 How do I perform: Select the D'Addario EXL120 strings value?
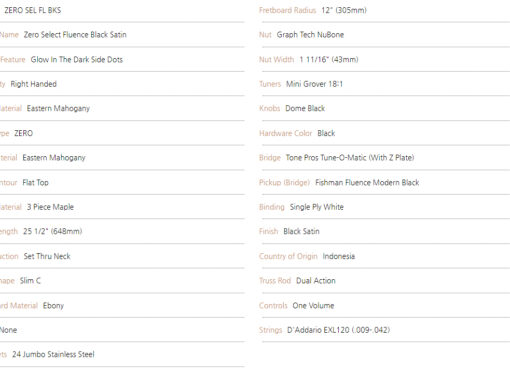338,330
